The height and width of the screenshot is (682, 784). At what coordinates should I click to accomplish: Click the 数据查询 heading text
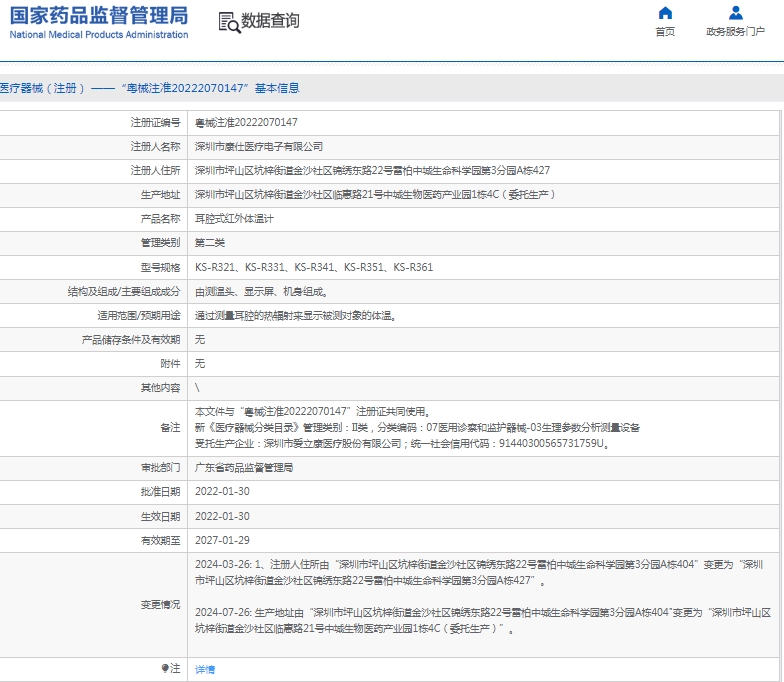(270, 20)
